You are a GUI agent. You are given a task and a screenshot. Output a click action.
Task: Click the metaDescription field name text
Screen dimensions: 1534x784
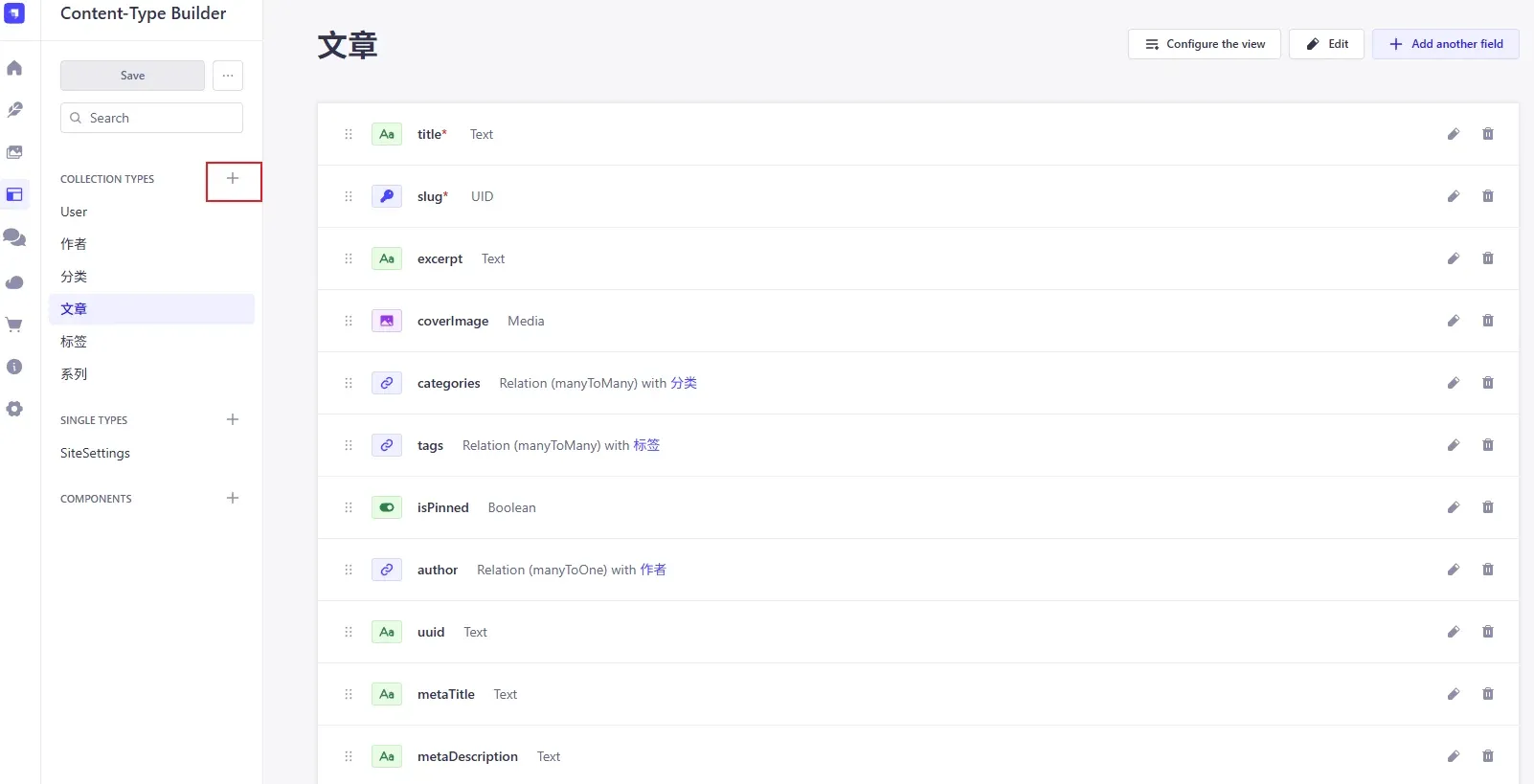tap(467, 756)
